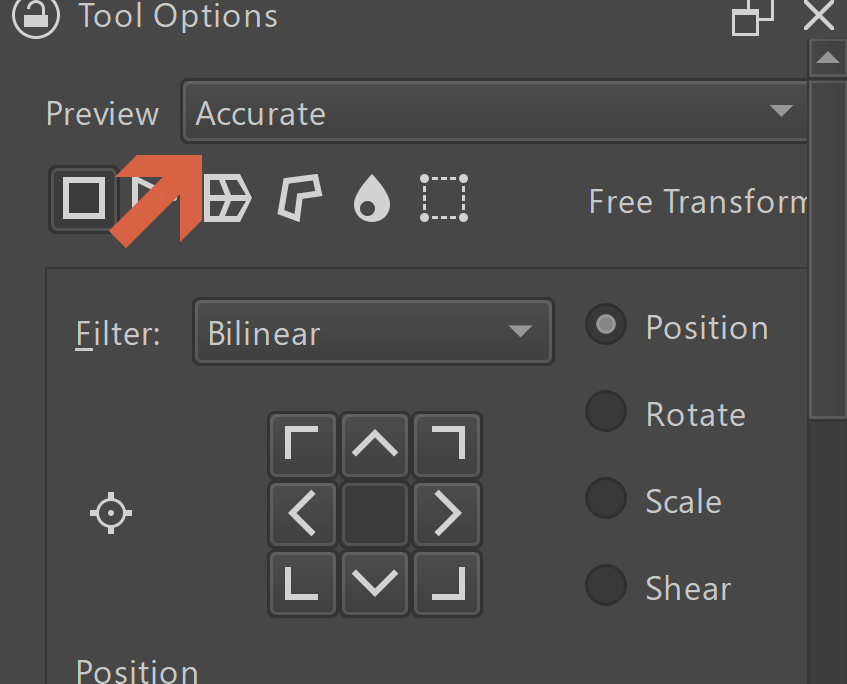Select the Scale radio button
This screenshot has width=847, height=684.
coord(605,498)
